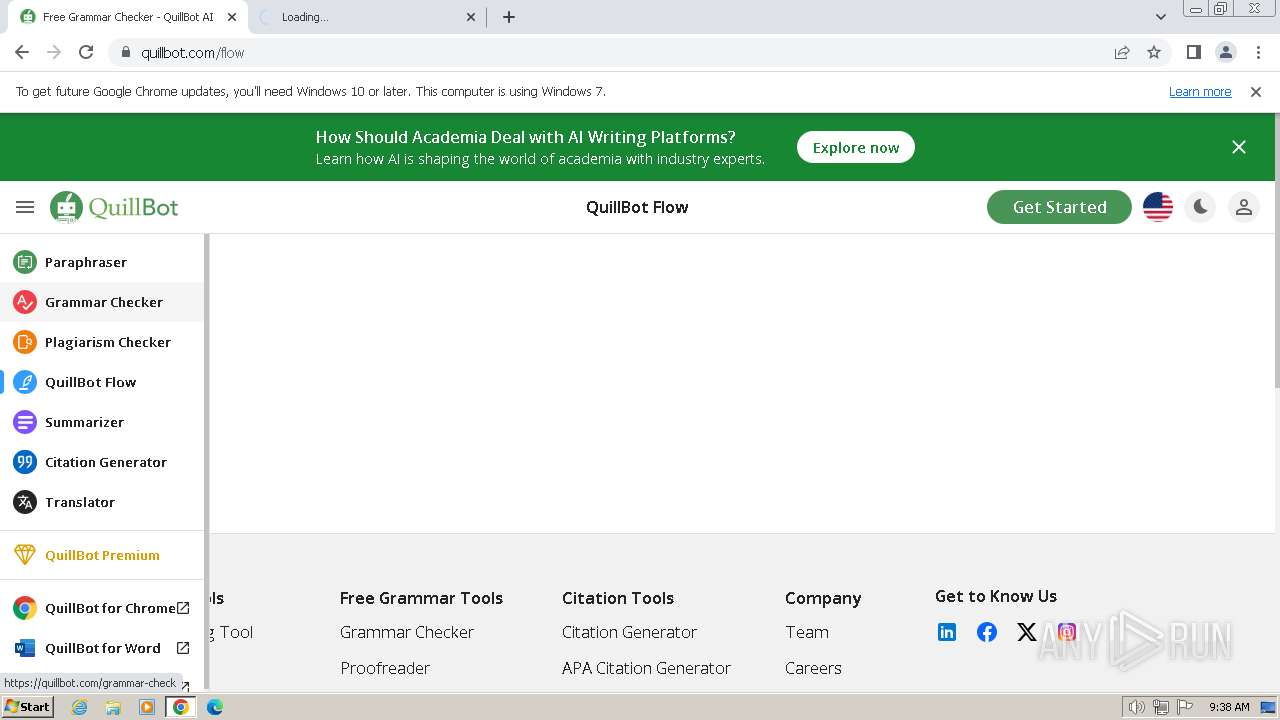
Task: Switch to the Loading tab
Action: click(x=360, y=17)
